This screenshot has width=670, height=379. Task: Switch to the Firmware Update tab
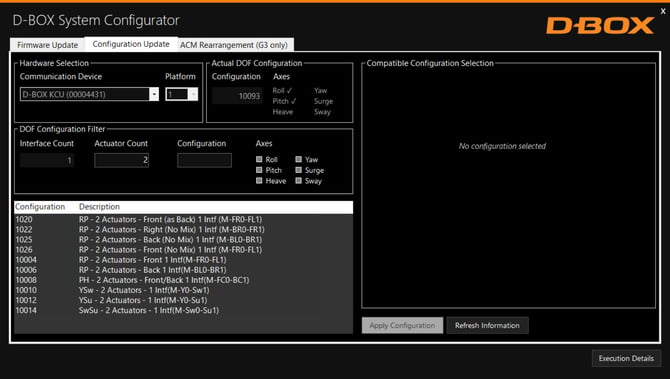47,45
